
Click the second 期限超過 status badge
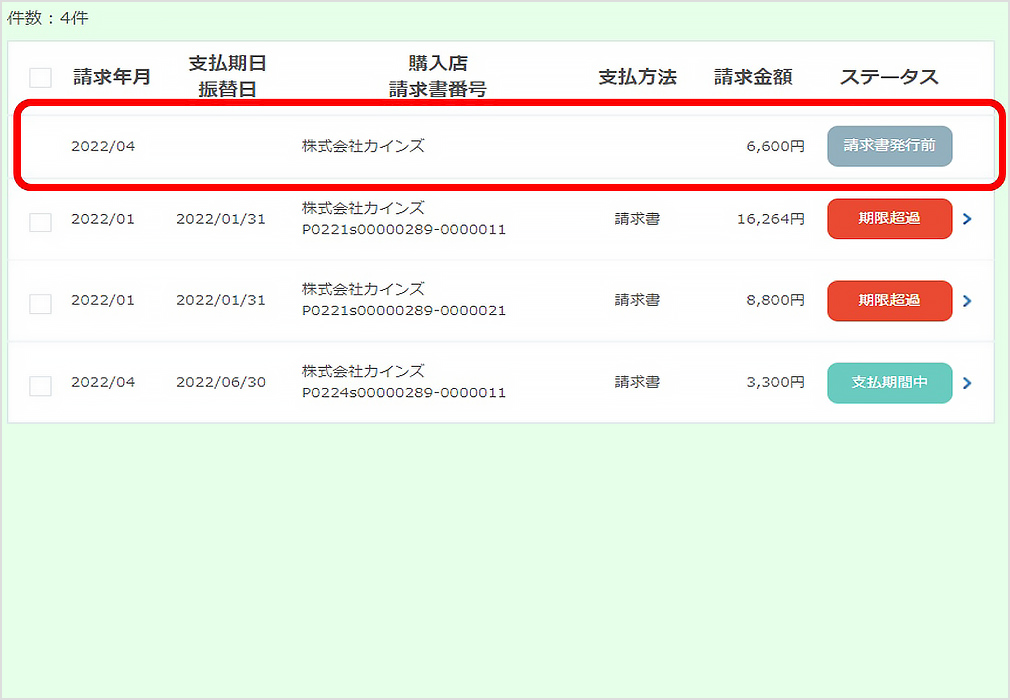point(889,300)
